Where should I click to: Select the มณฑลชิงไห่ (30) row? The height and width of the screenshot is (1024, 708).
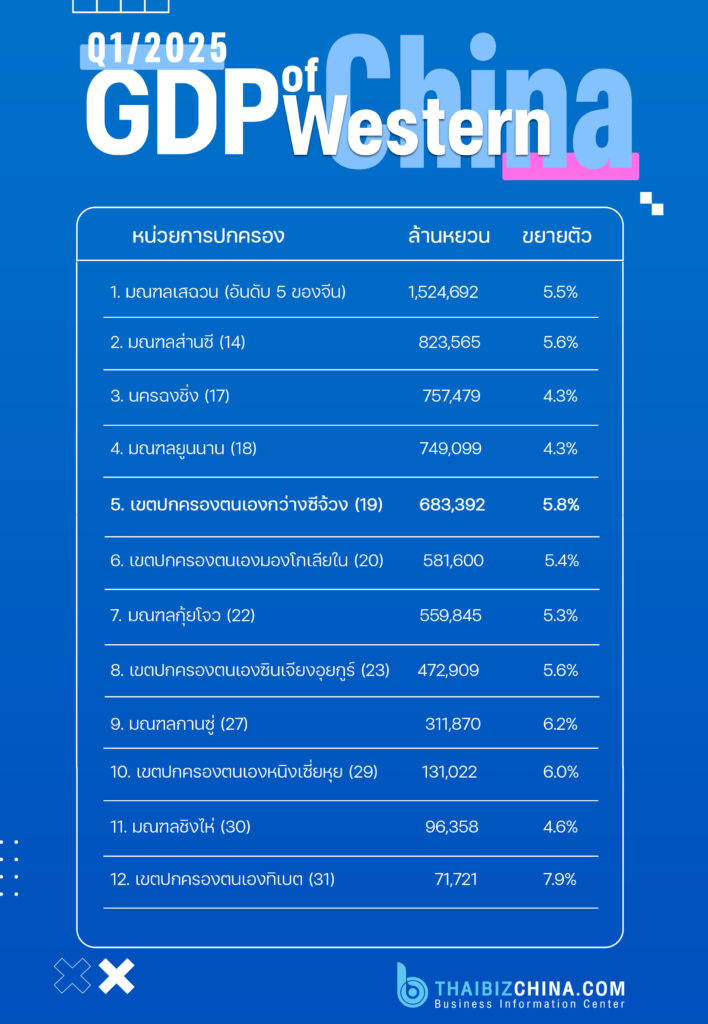tap(350, 827)
